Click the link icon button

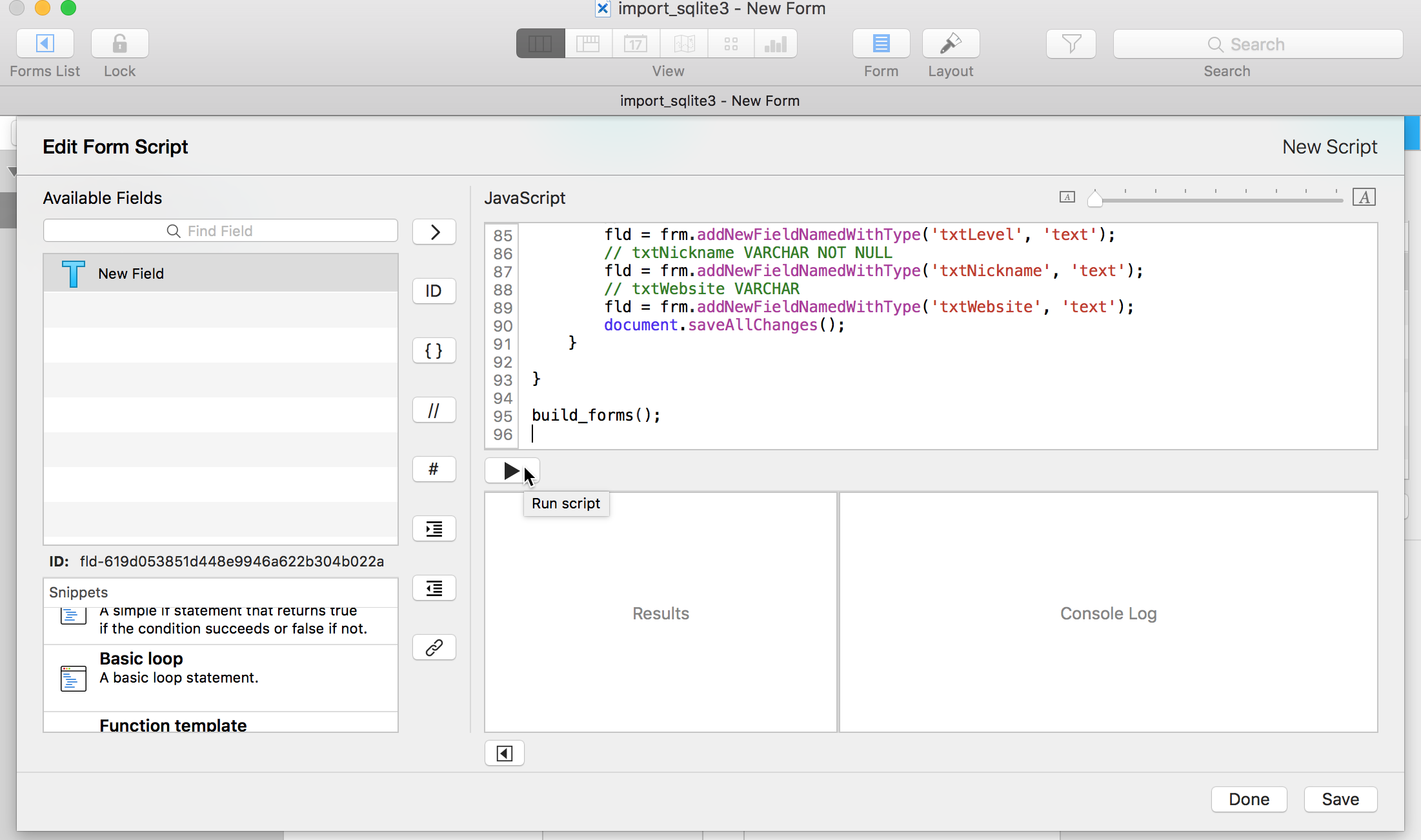click(x=434, y=647)
